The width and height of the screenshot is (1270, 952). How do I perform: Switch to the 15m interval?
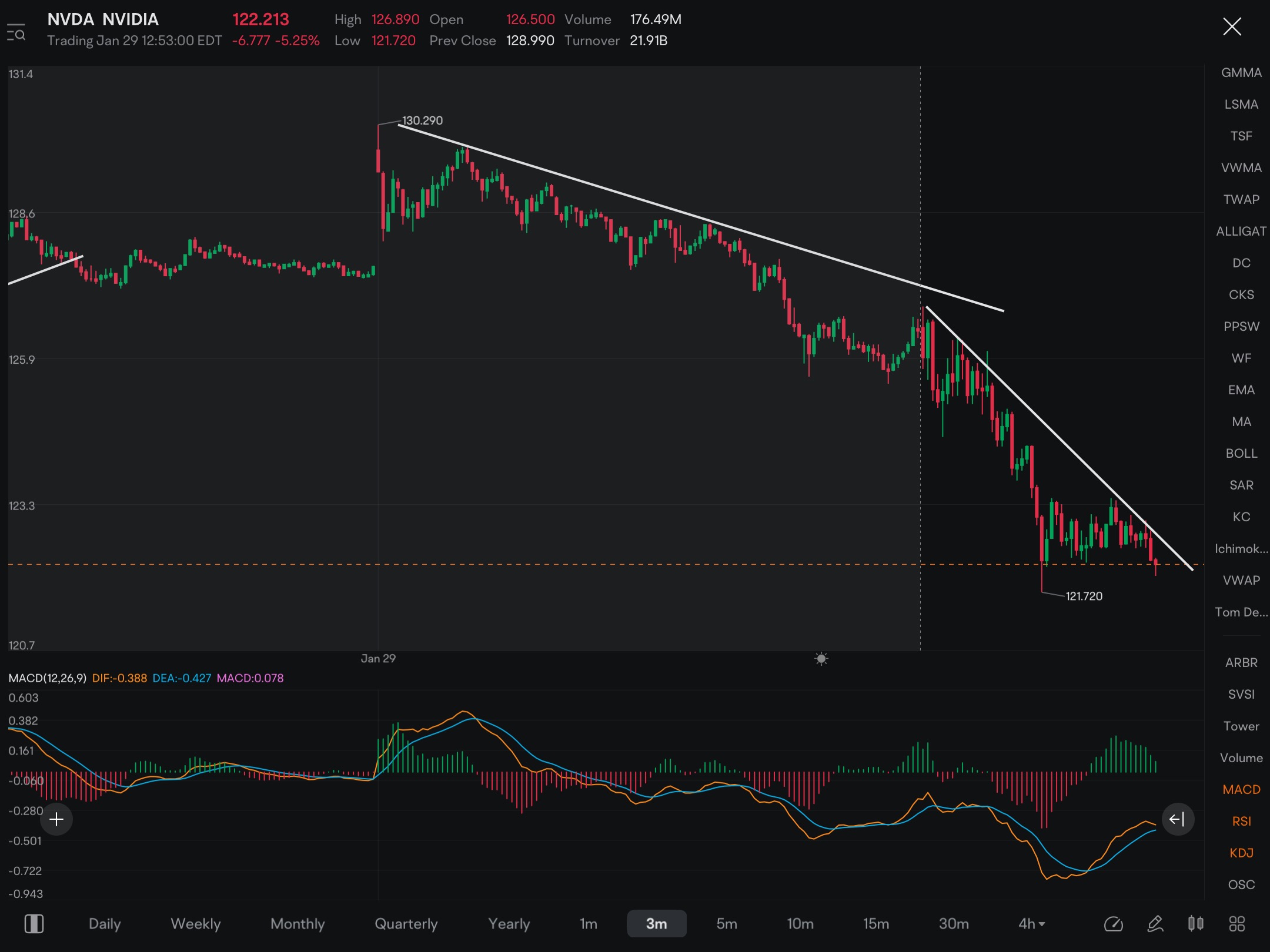(876, 924)
